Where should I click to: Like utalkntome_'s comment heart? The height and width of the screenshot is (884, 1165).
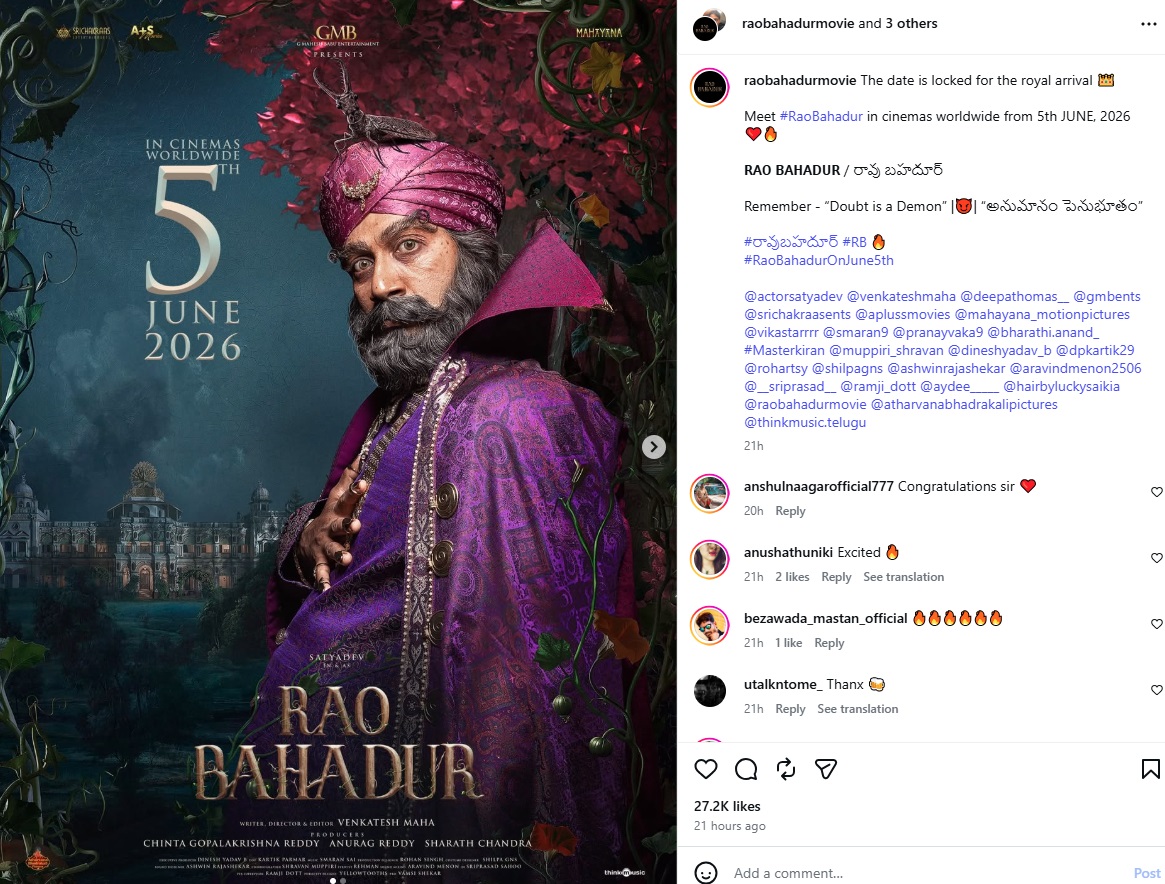[1157, 690]
